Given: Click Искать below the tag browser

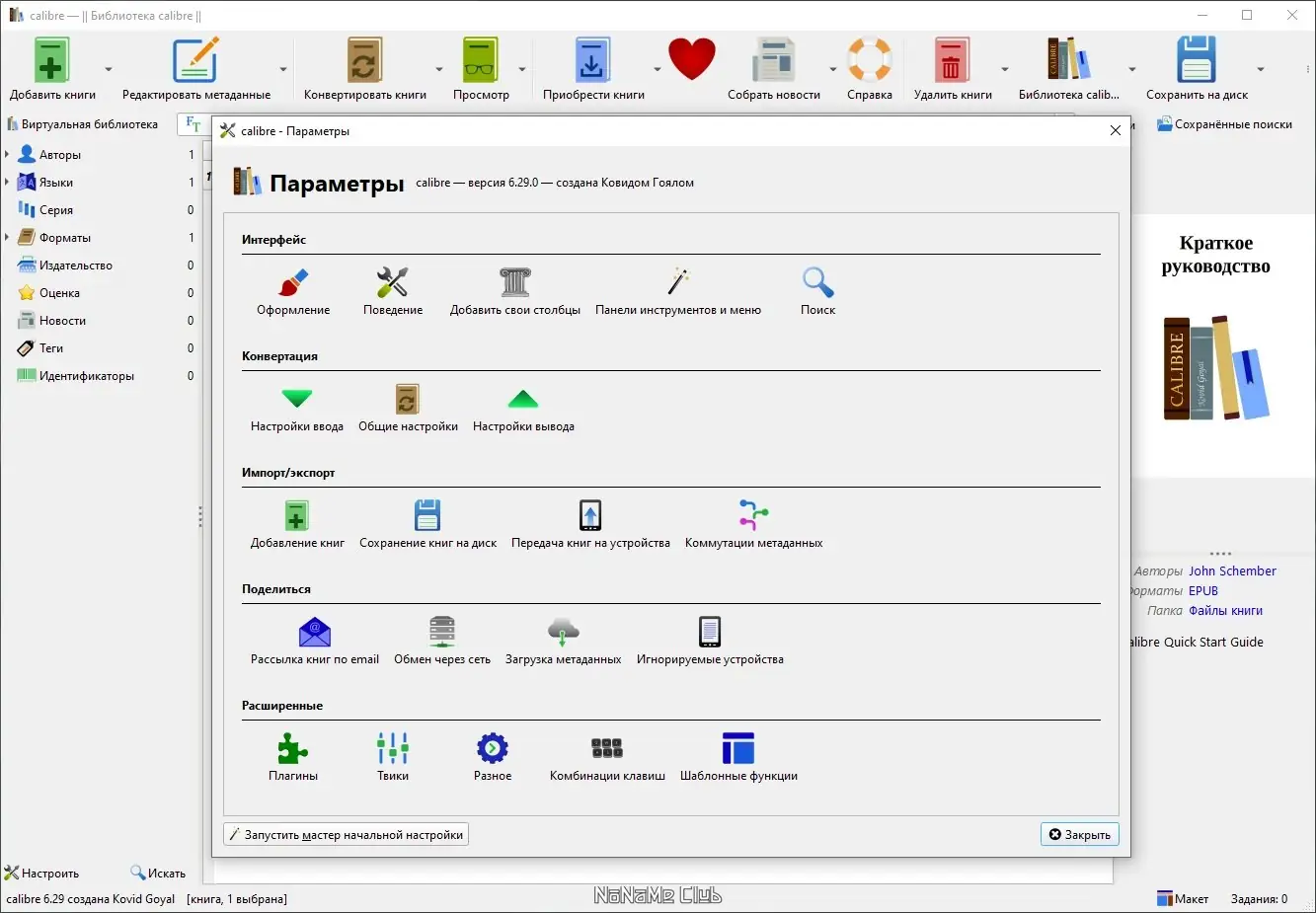Looking at the screenshot, I should (x=158, y=874).
